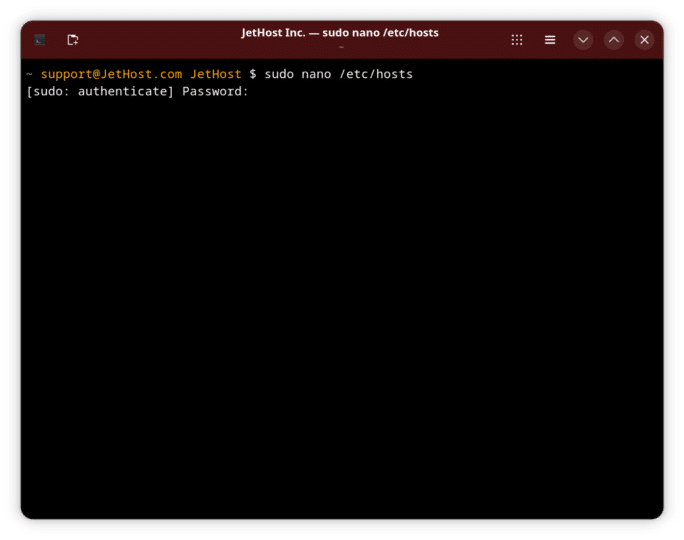Open the hamburger main menu
684x540 pixels.
[x=550, y=40]
